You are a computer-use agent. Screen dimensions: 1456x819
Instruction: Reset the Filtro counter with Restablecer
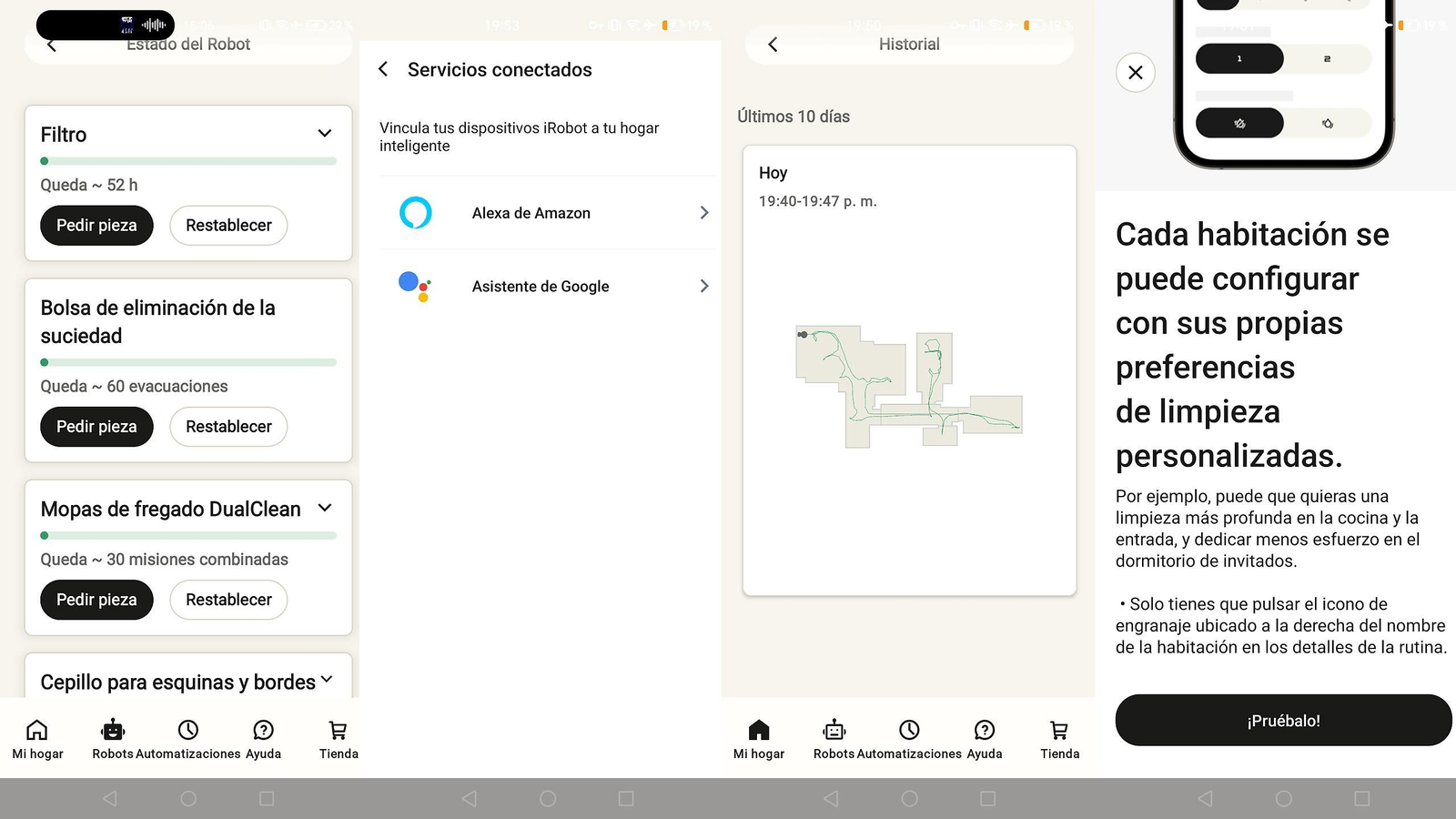tap(228, 226)
